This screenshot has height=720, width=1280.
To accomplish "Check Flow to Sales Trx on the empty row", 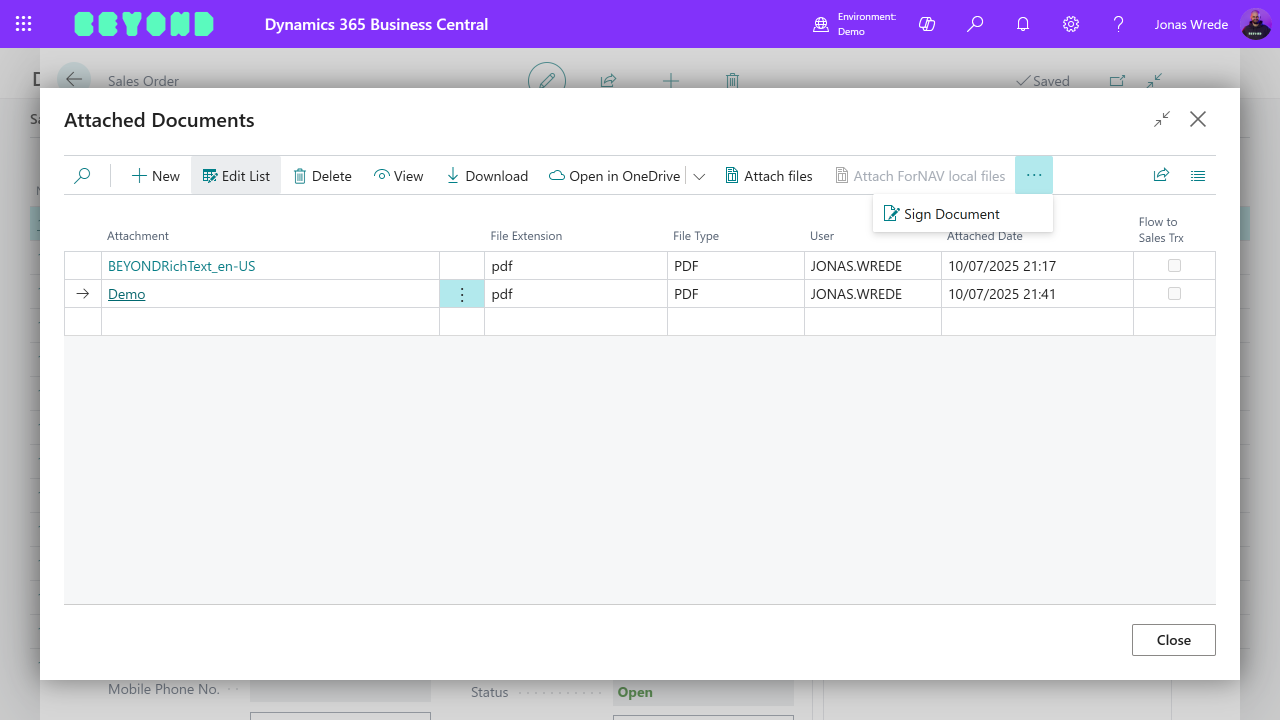I will 1174,321.
